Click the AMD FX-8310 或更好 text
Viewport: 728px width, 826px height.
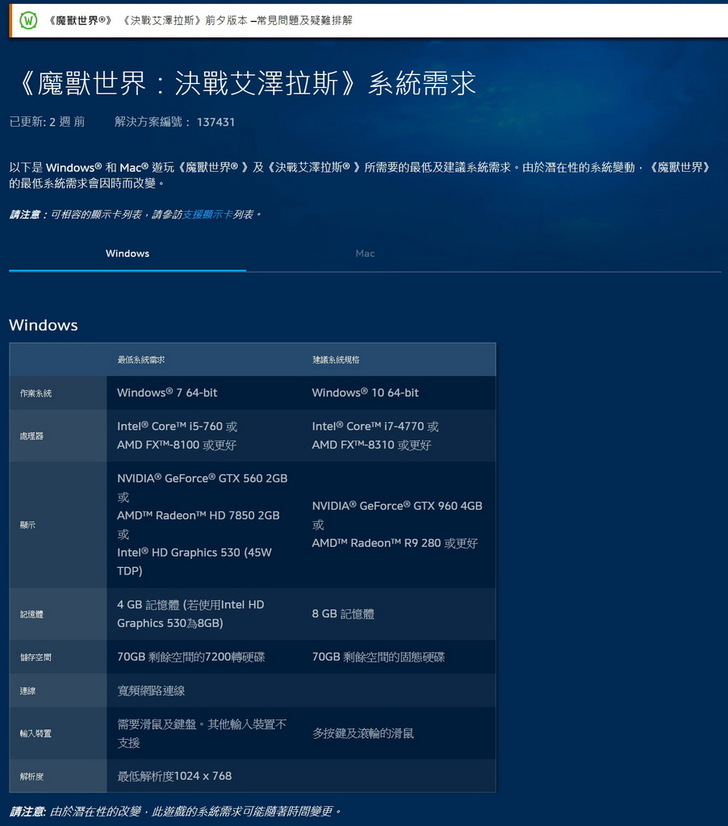(x=371, y=445)
